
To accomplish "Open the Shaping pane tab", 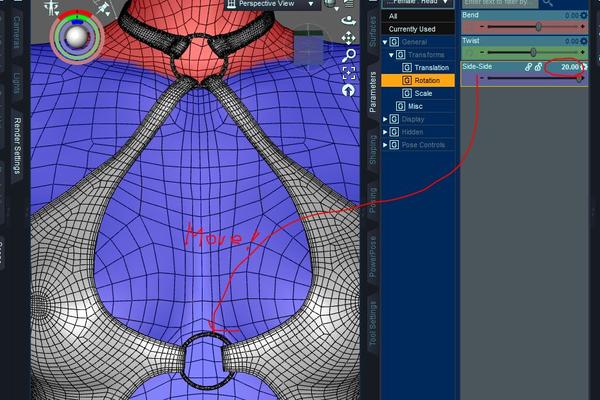I will click(373, 150).
